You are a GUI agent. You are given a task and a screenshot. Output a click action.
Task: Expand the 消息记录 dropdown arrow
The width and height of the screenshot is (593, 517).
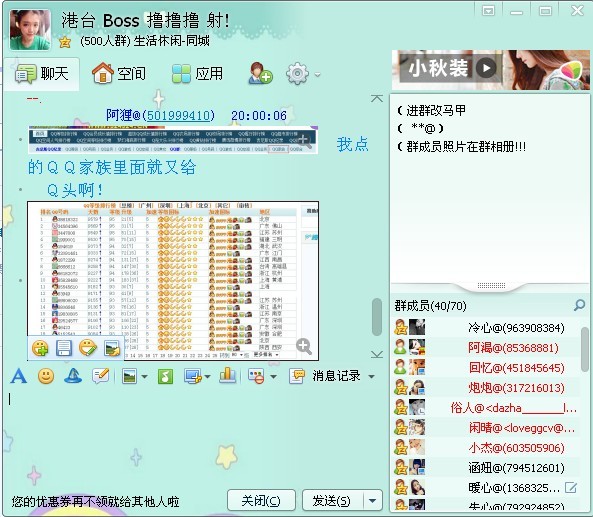click(x=371, y=377)
